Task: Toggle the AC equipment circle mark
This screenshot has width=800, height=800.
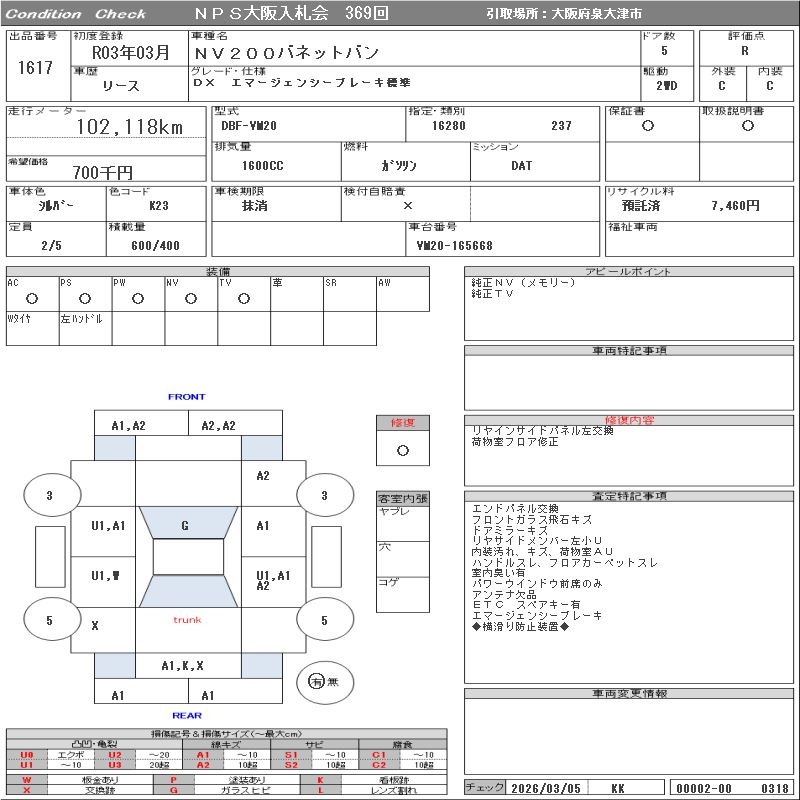Action: 32,299
